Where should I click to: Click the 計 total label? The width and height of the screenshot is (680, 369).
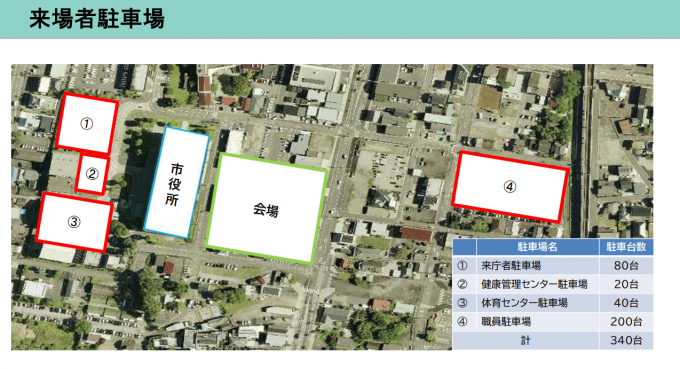(x=526, y=340)
